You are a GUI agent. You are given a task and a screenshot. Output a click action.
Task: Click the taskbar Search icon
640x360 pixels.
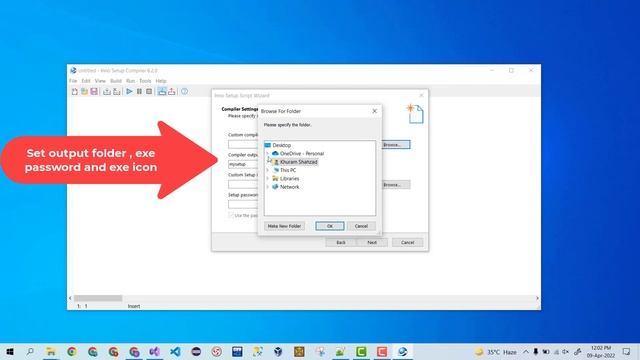coord(30,352)
